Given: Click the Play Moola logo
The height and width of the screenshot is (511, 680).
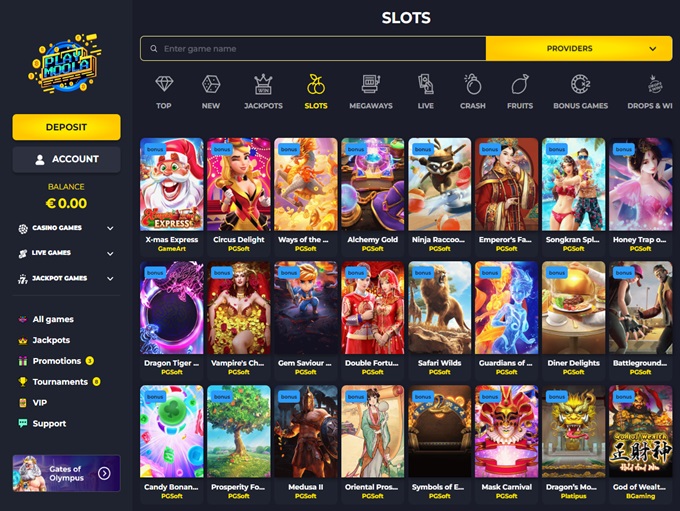Looking at the screenshot, I should point(66,63).
